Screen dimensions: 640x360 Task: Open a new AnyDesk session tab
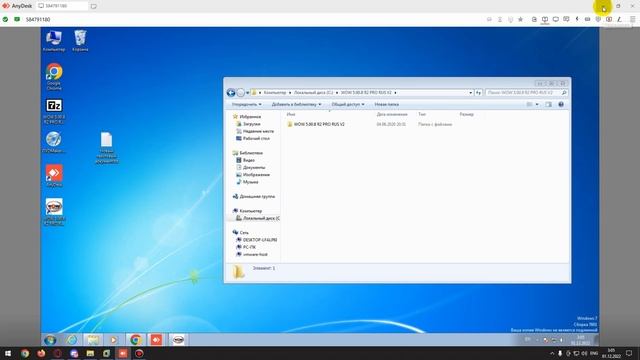coord(93,6)
